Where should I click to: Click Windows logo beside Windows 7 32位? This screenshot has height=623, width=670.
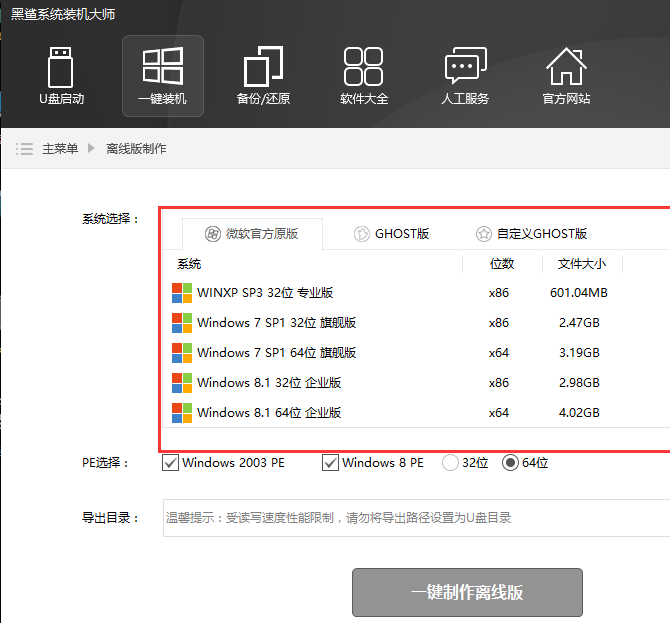click(x=182, y=323)
